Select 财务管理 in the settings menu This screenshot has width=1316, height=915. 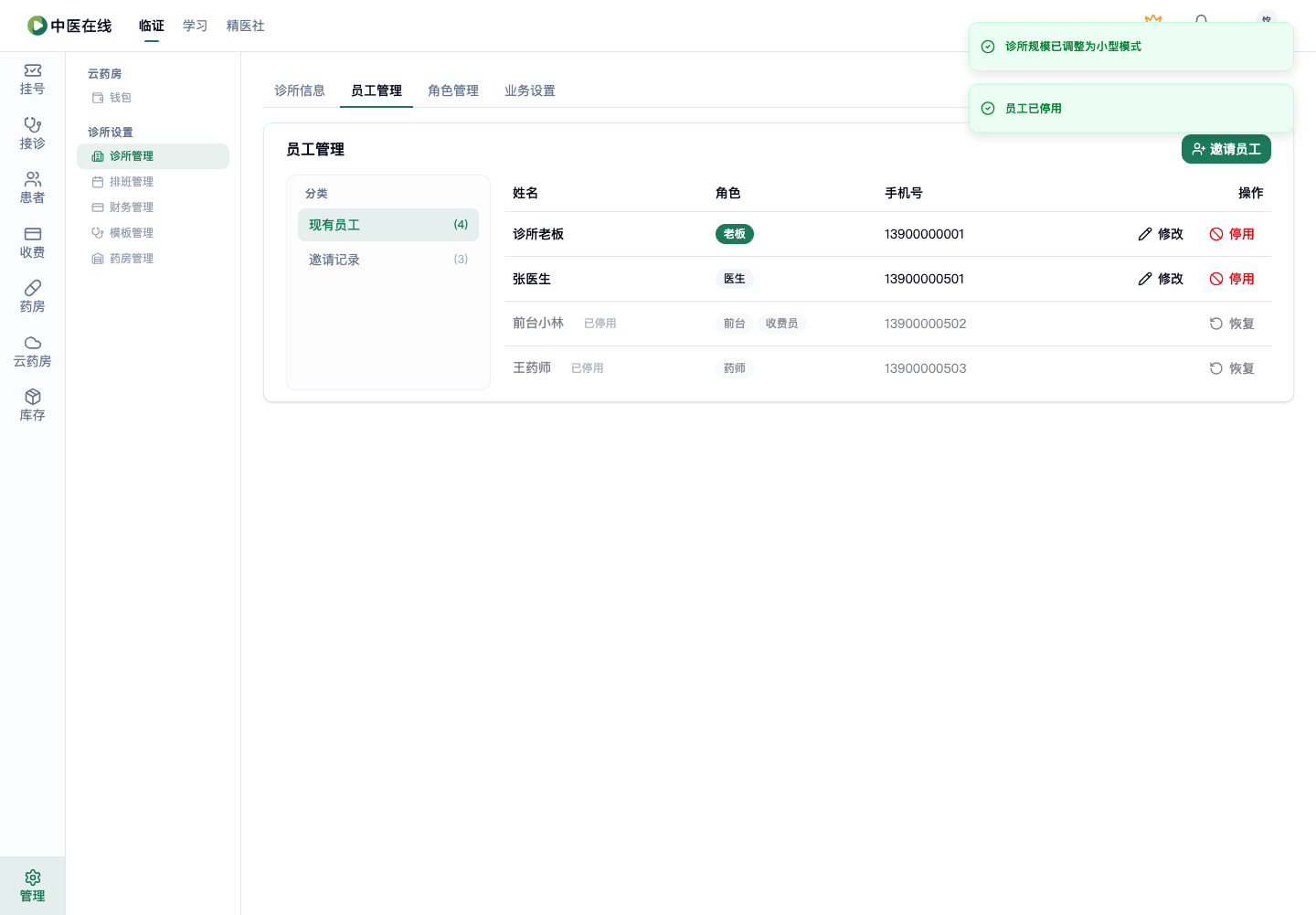pos(153,207)
